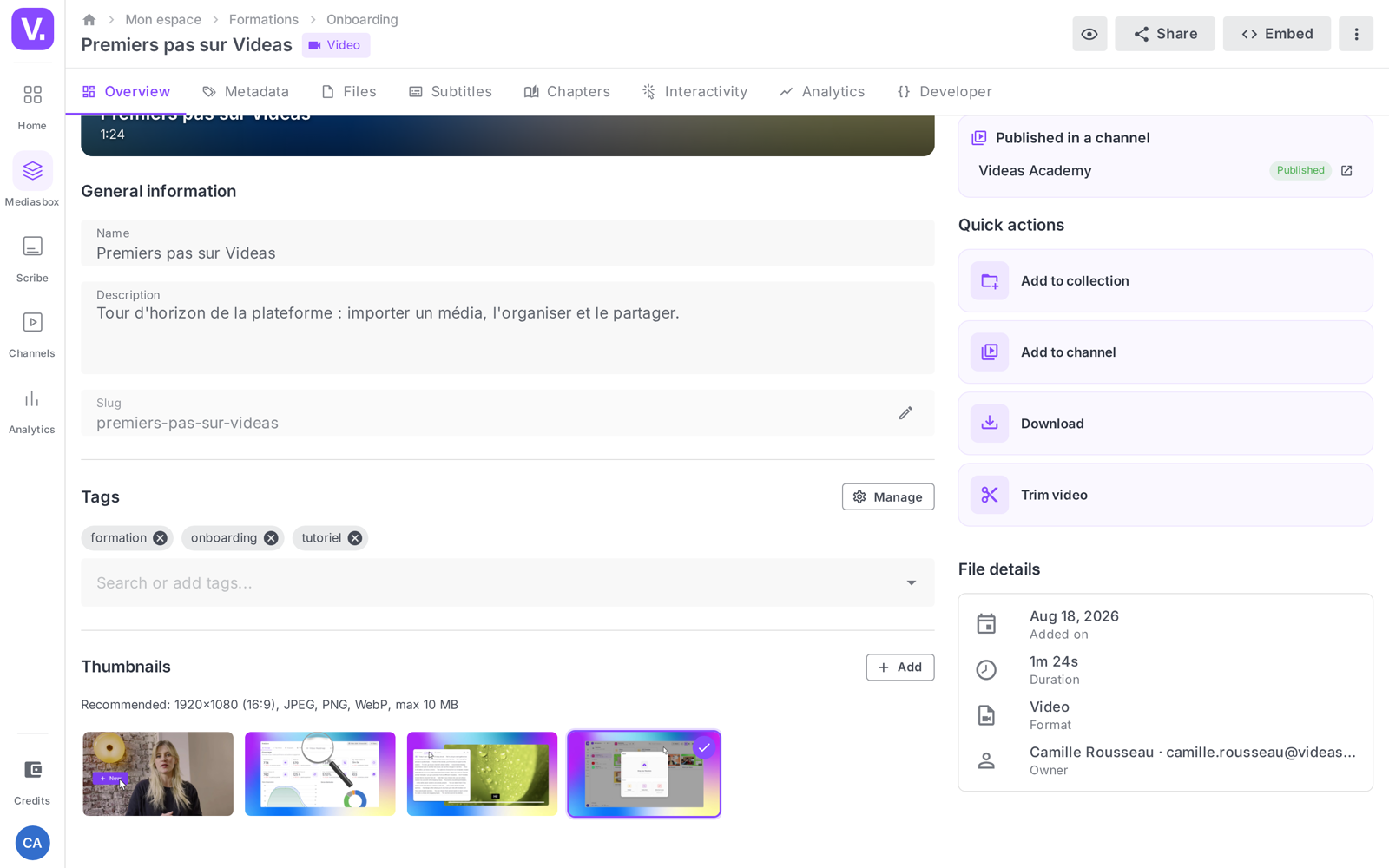Select the green leaf thumbnail
This screenshot has width=1389, height=868.
tap(483, 774)
